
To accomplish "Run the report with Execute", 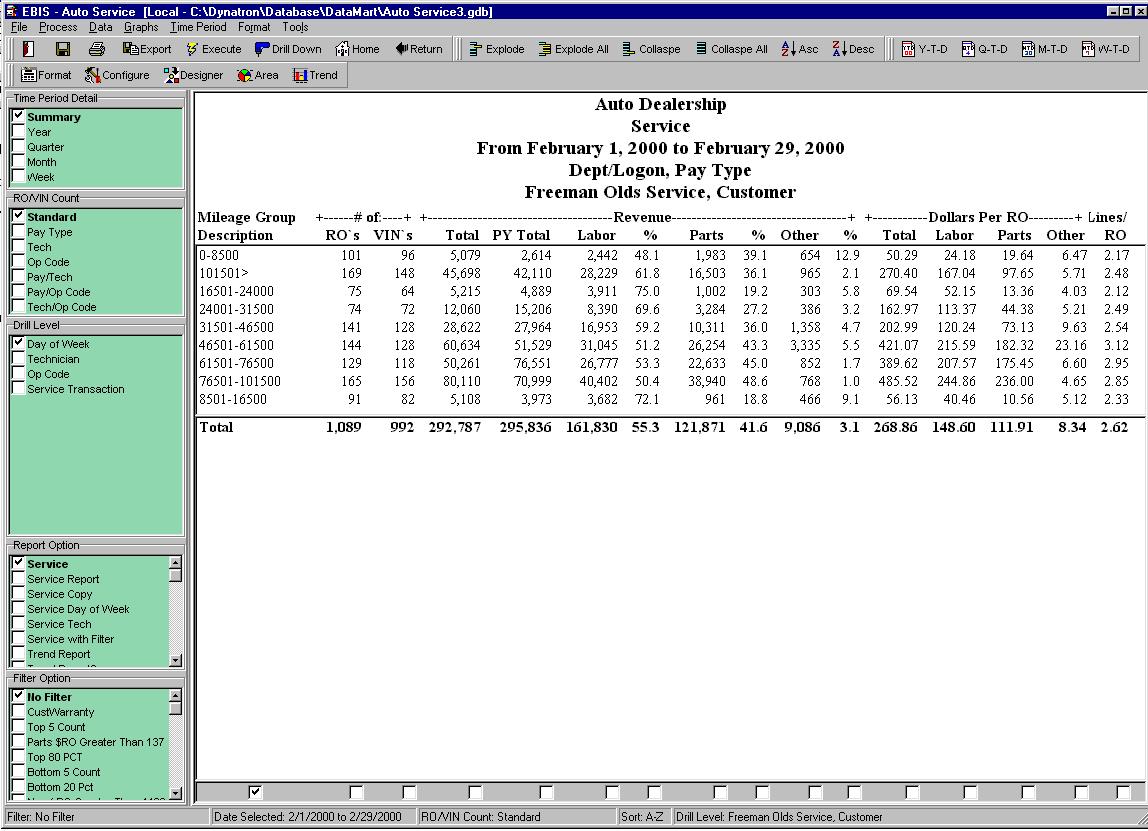I will pyautogui.click(x=213, y=49).
